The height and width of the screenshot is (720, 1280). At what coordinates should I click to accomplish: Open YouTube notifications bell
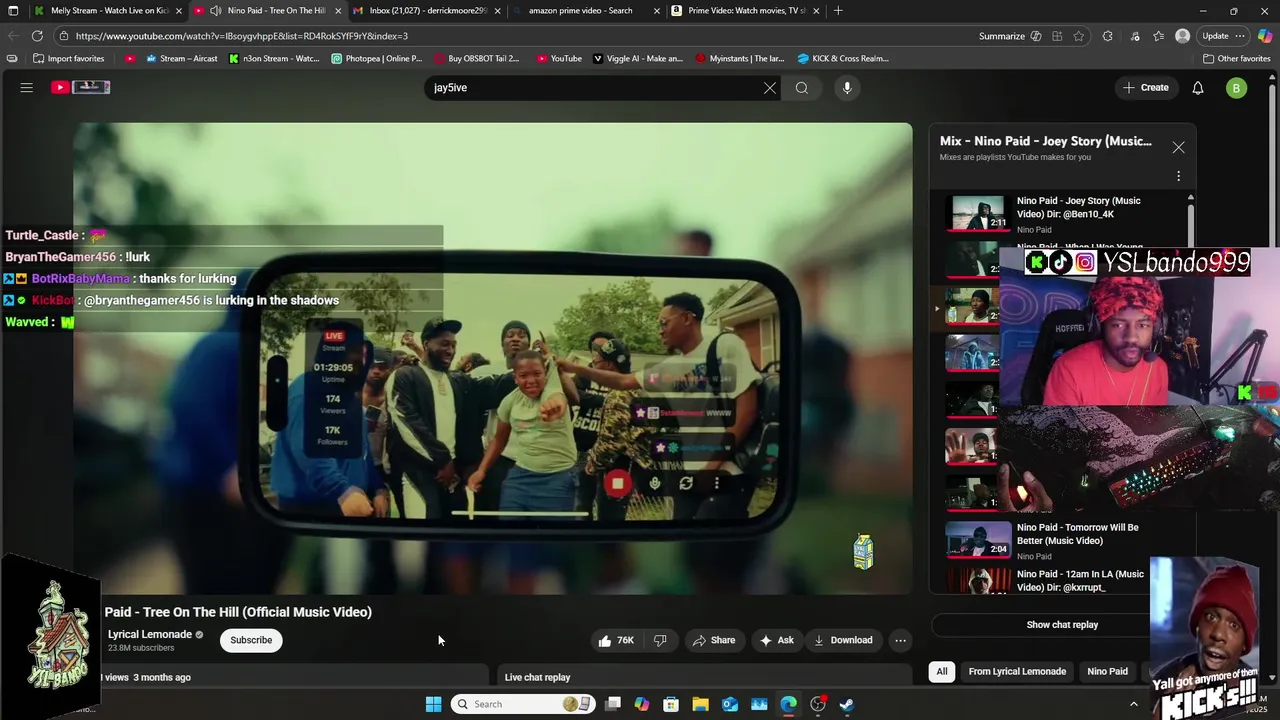tap(1198, 88)
